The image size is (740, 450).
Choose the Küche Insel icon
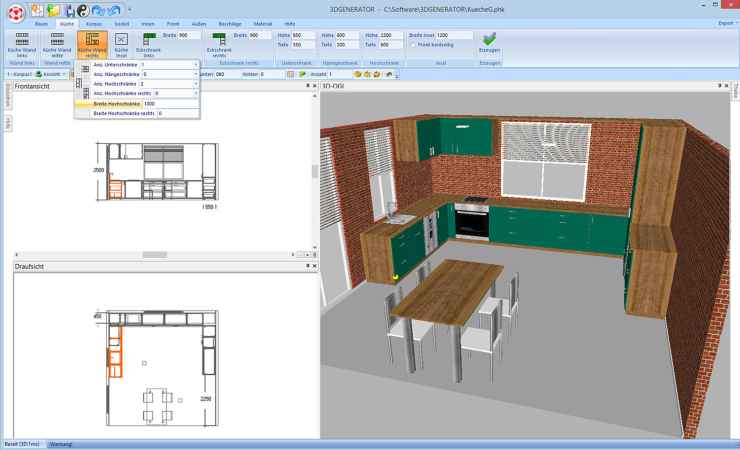pyautogui.click(x=122, y=42)
